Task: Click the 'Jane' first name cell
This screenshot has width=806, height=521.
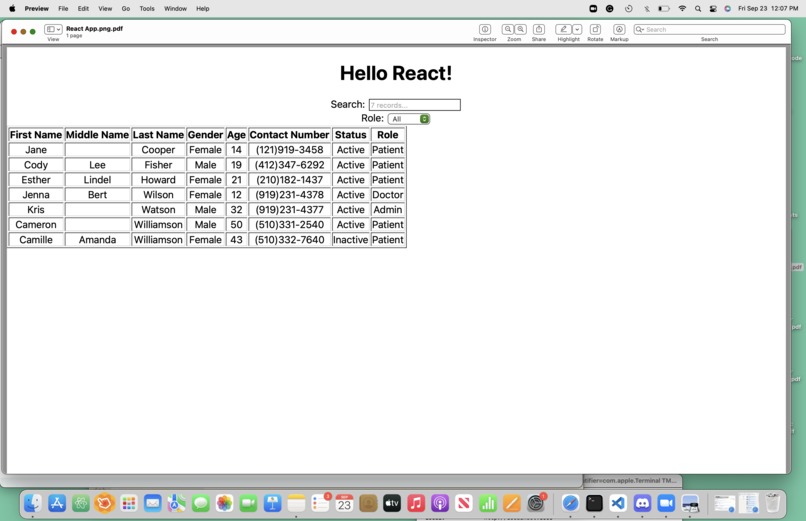Action: tap(36, 150)
